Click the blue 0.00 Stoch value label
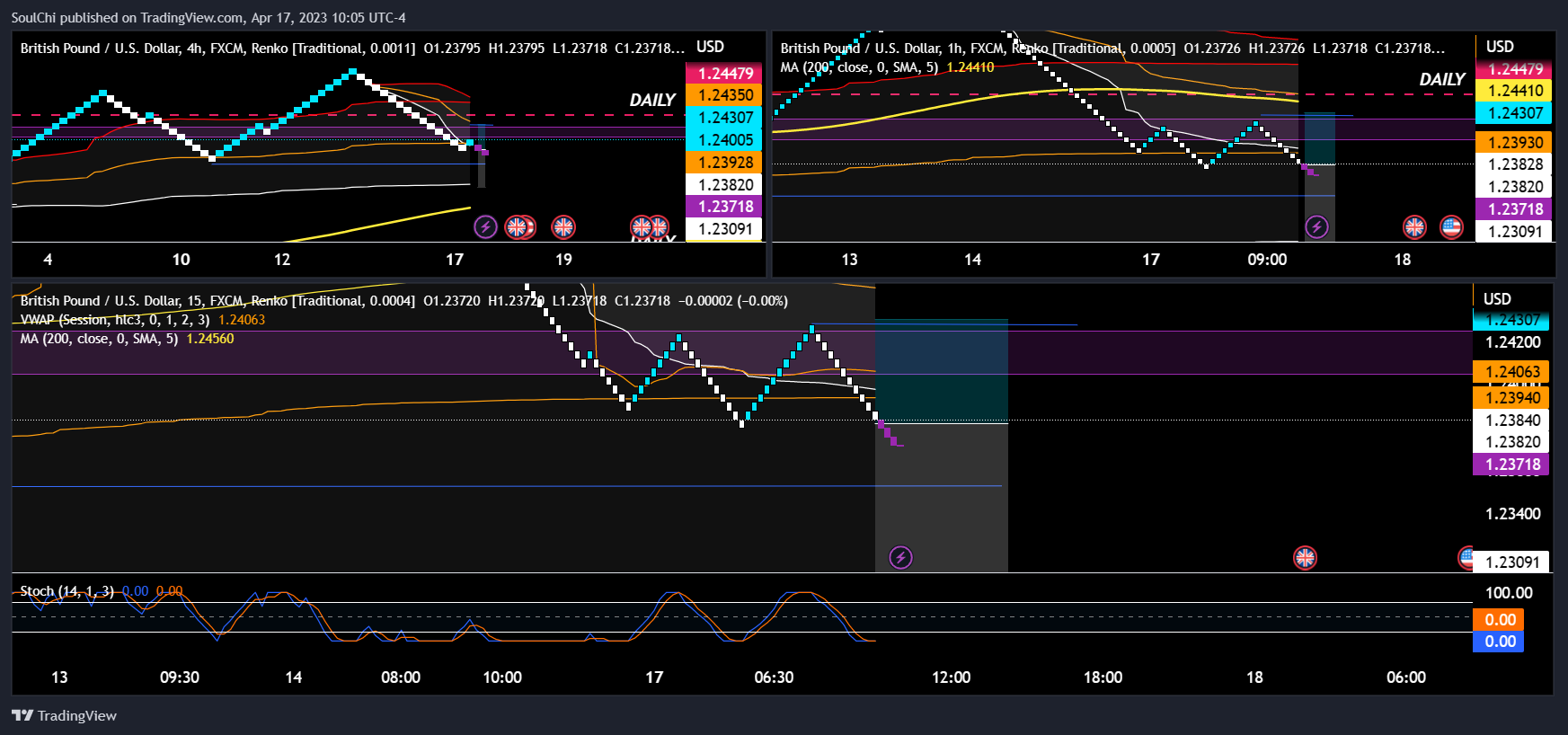The height and width of the screenshot is (735, 1568). [x=1500, y=642]
